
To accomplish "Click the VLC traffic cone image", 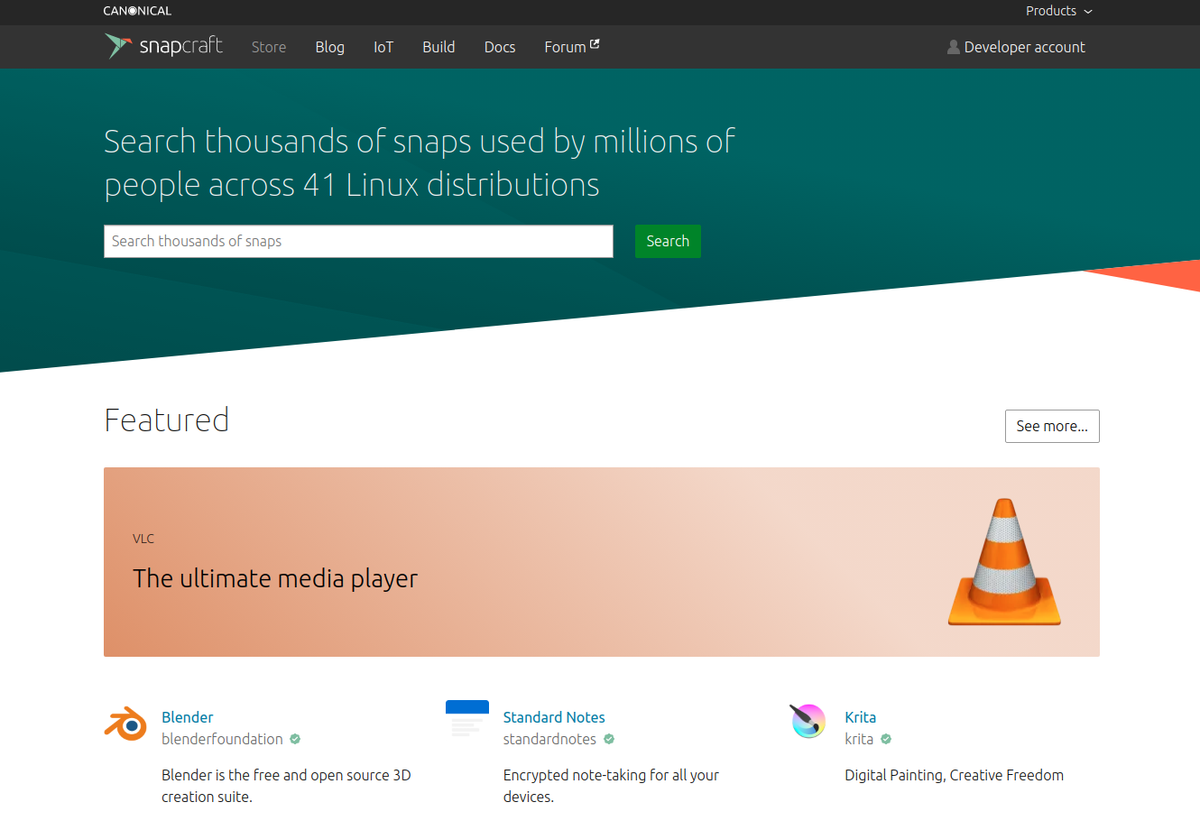I will click(x=1004, y=562).
